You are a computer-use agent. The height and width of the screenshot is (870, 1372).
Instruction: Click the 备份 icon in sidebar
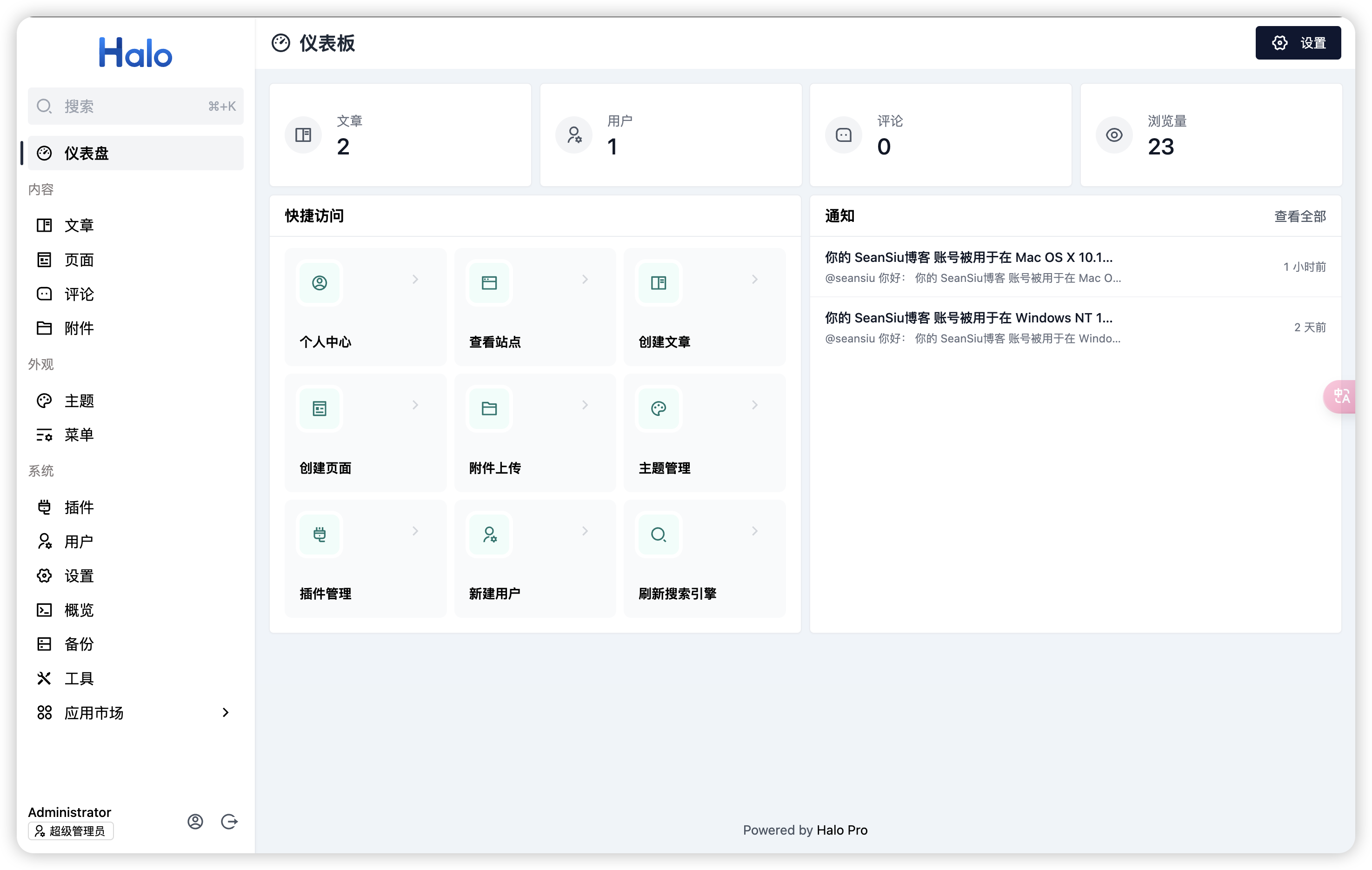(x=45, y=644)
